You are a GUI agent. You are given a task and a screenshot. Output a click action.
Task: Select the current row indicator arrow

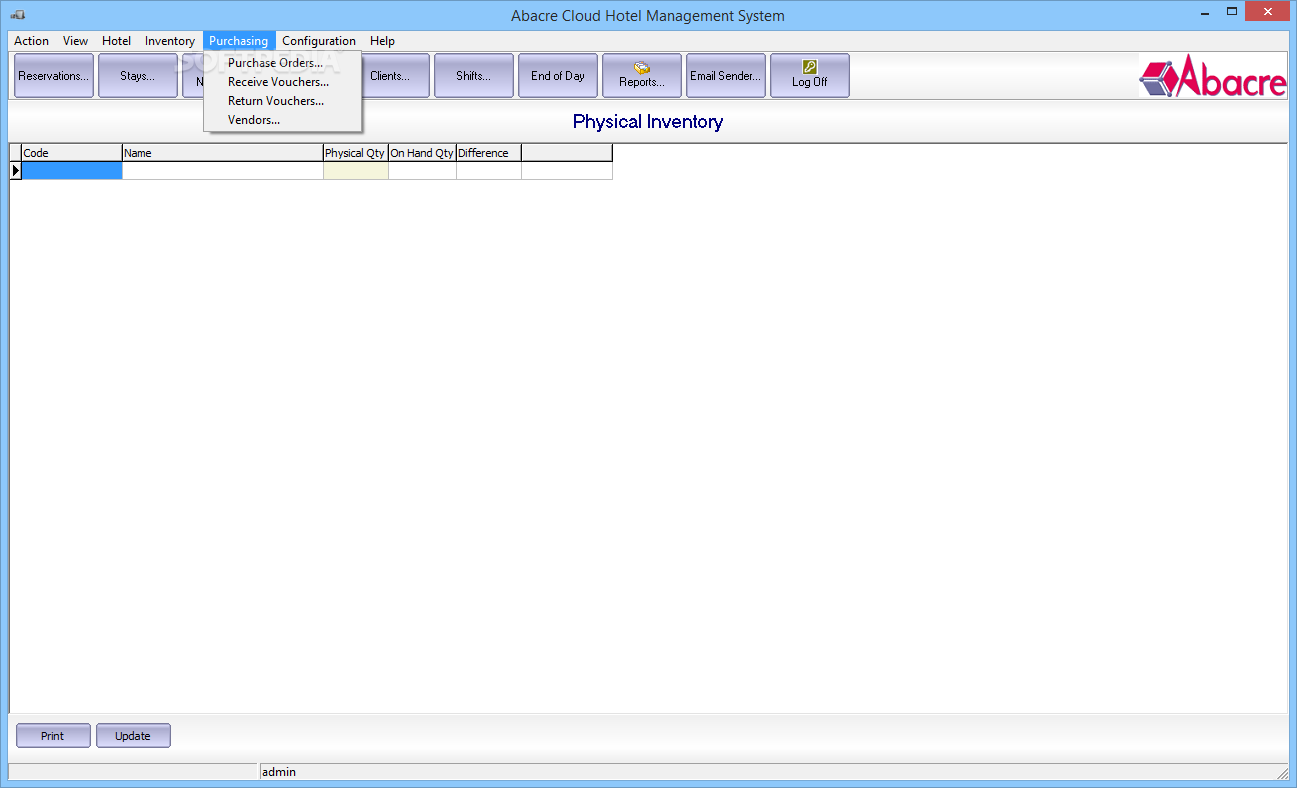(15, 171)
